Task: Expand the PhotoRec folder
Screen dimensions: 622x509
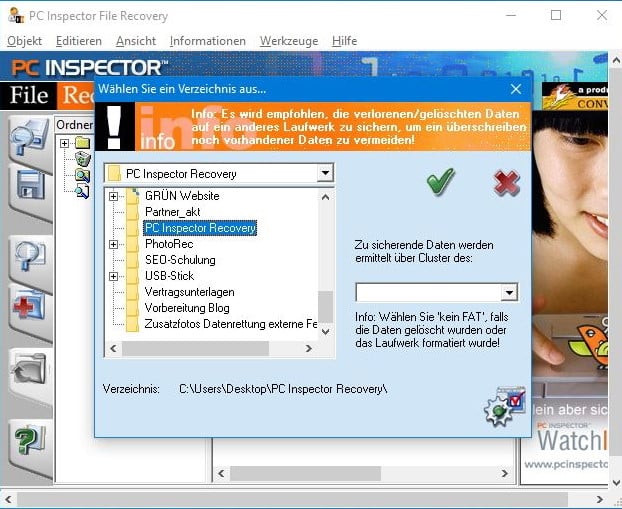Action: tap(113, 244)
